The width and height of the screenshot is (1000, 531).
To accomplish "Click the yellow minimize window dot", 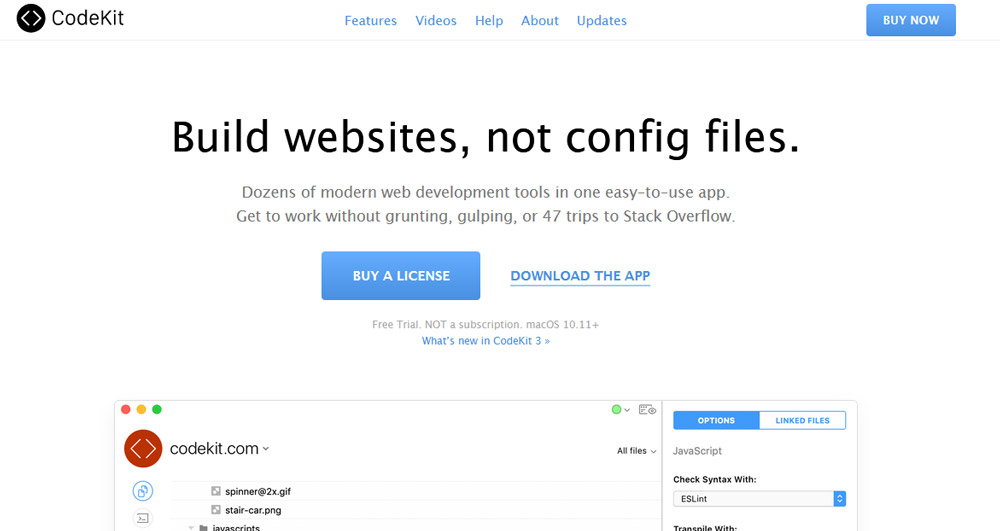I will point(141,409).
